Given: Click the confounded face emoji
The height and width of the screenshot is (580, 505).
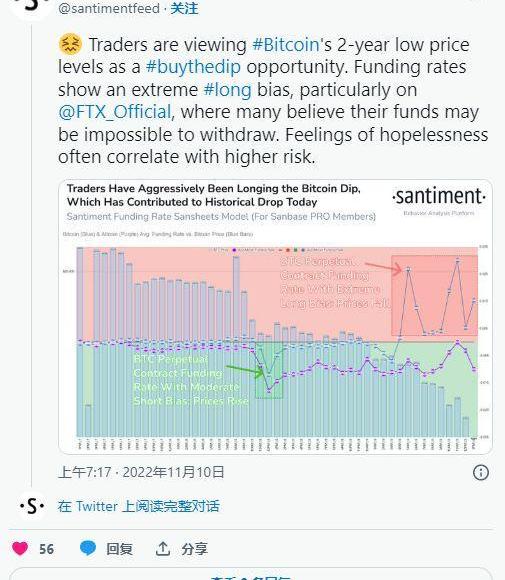Looking at the screenshot, I should [x=70, y=45].
